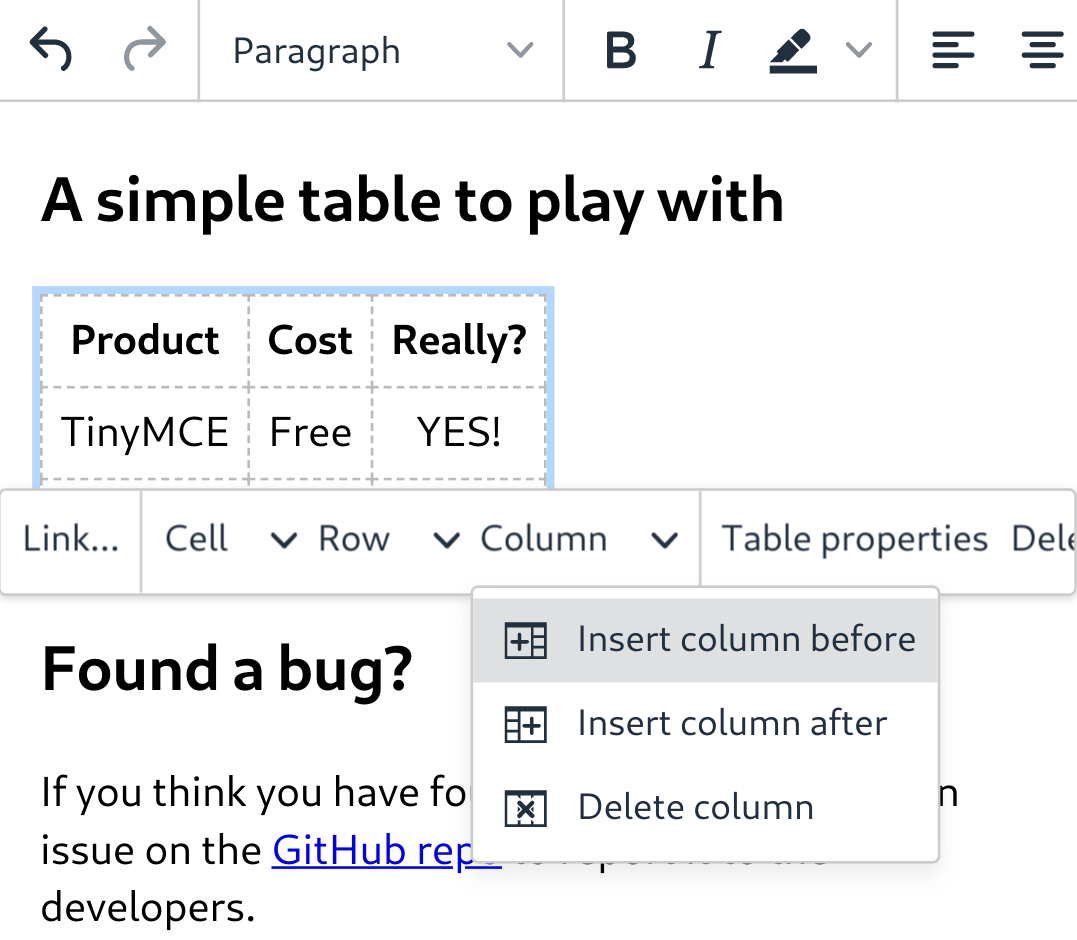Viewport: 1077px width, 940px height.
Task: Click the Redo arrow icon
Action: tap(145, 50)
